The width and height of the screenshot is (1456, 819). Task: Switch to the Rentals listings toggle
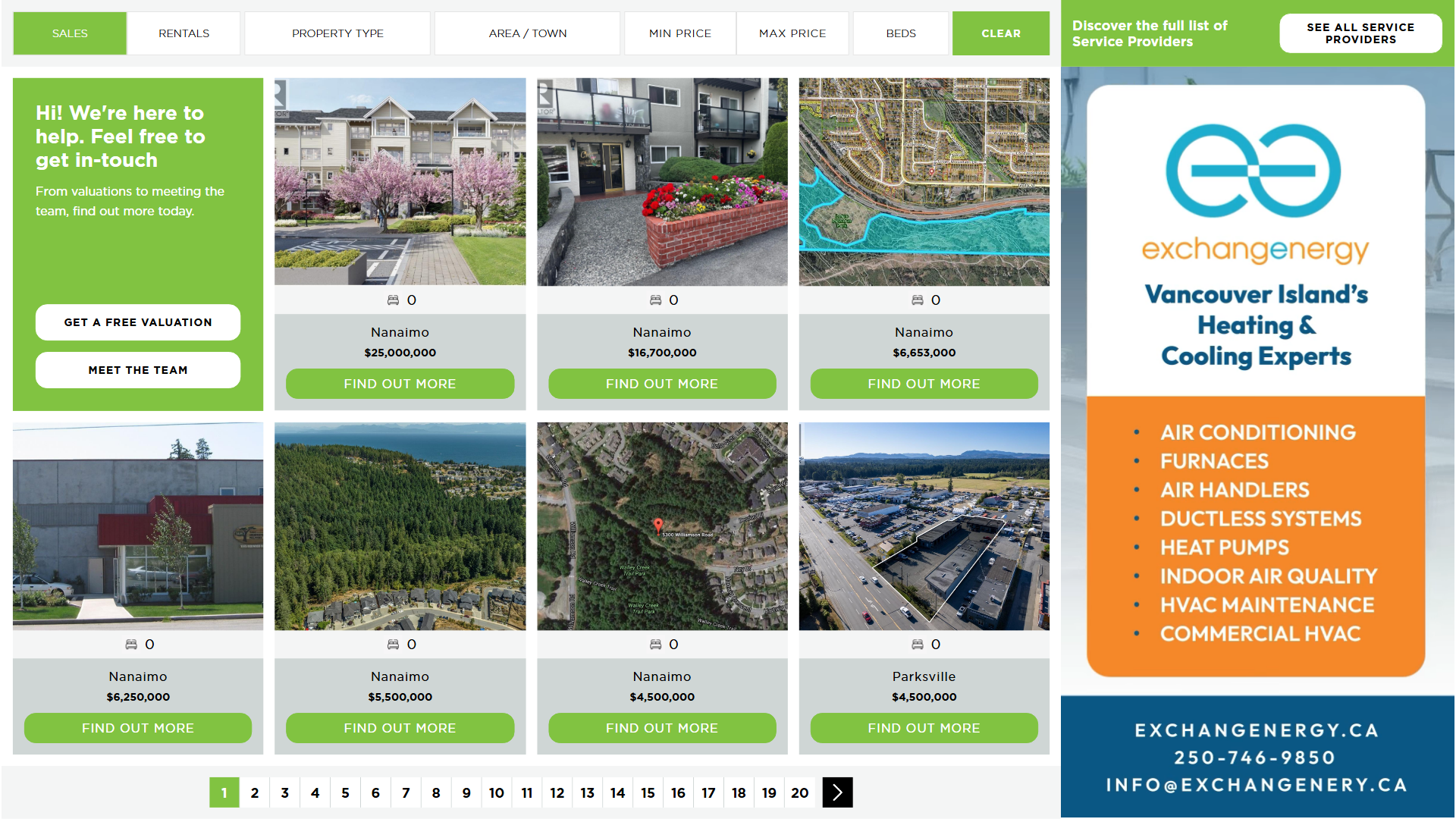pyautogui.click(x=184, y=33)
